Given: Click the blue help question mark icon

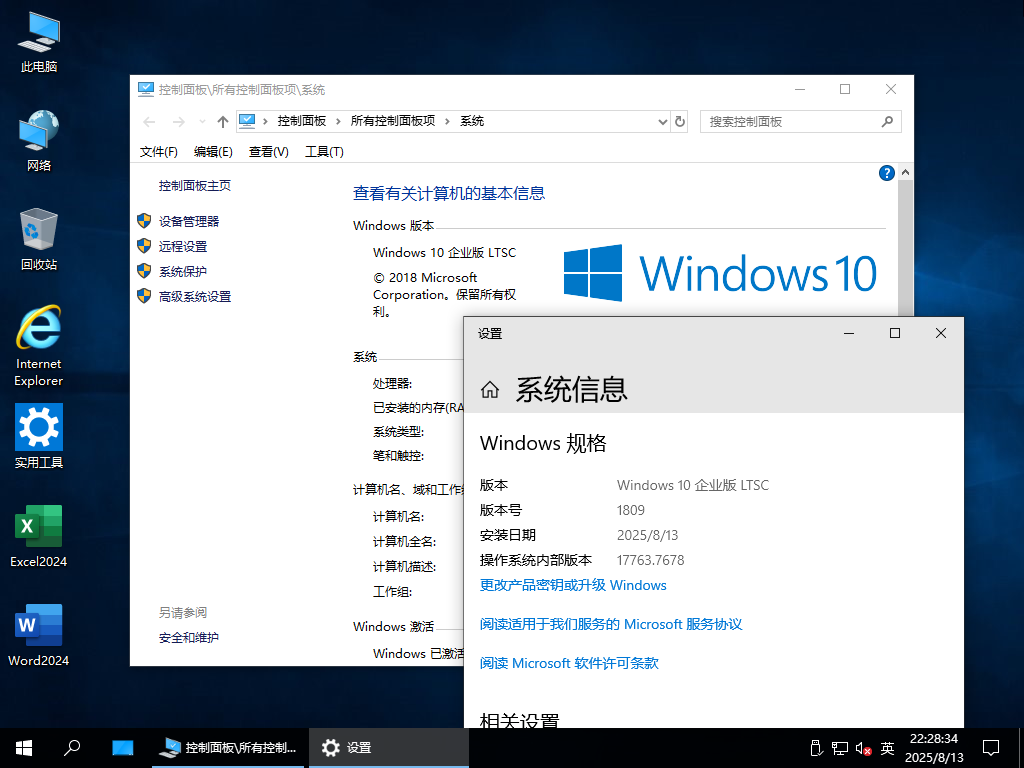Looking at the screenshot, I should (886, 173).
